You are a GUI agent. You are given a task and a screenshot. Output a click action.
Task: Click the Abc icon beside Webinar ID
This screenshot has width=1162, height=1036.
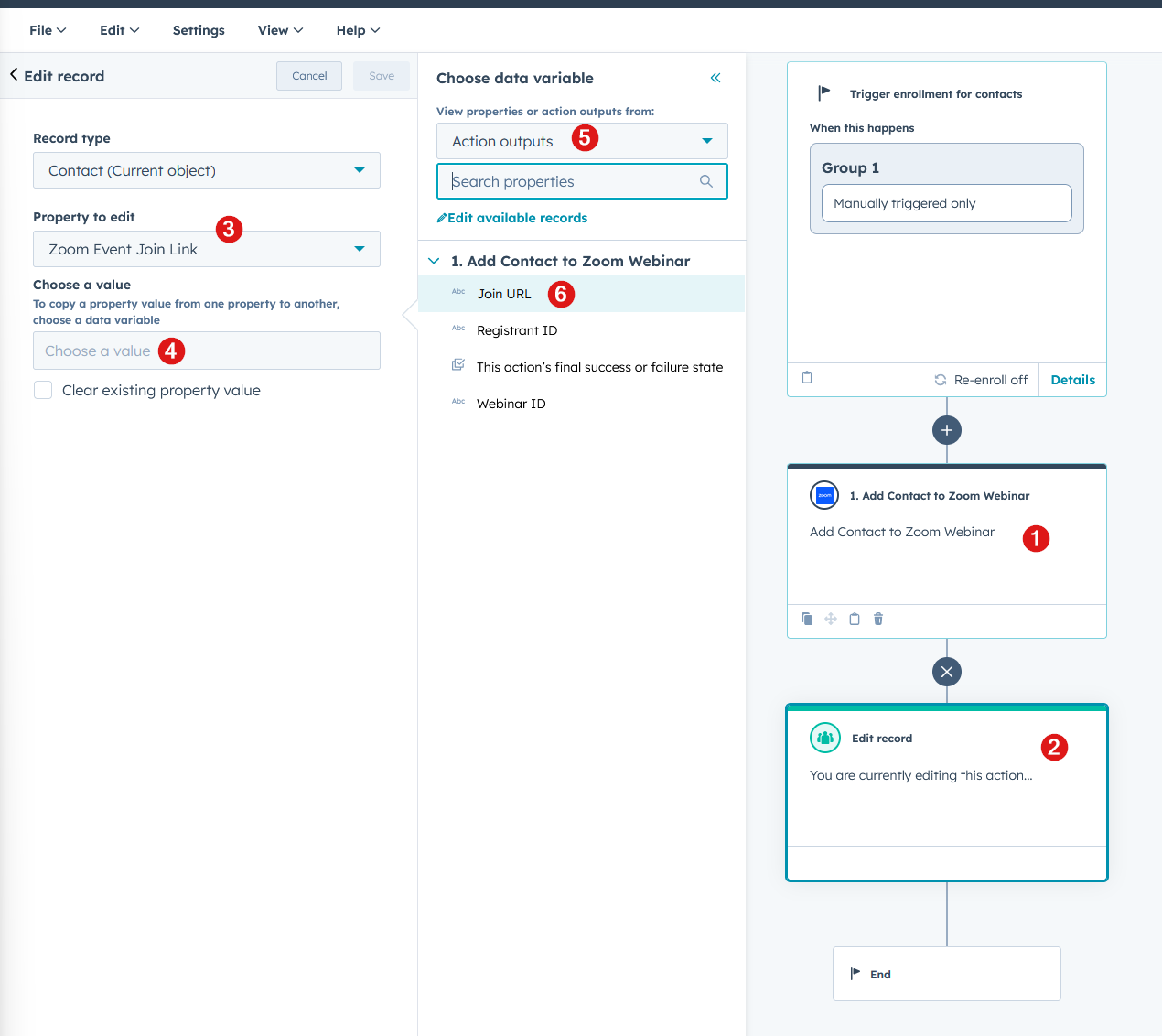click(458, 402)
